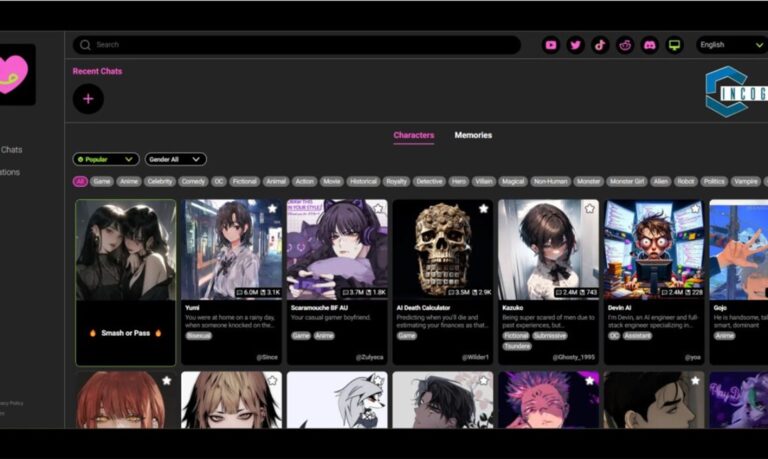
Task: Open creator profile @Ghosty_1995
Action: [x=574, y=357]
